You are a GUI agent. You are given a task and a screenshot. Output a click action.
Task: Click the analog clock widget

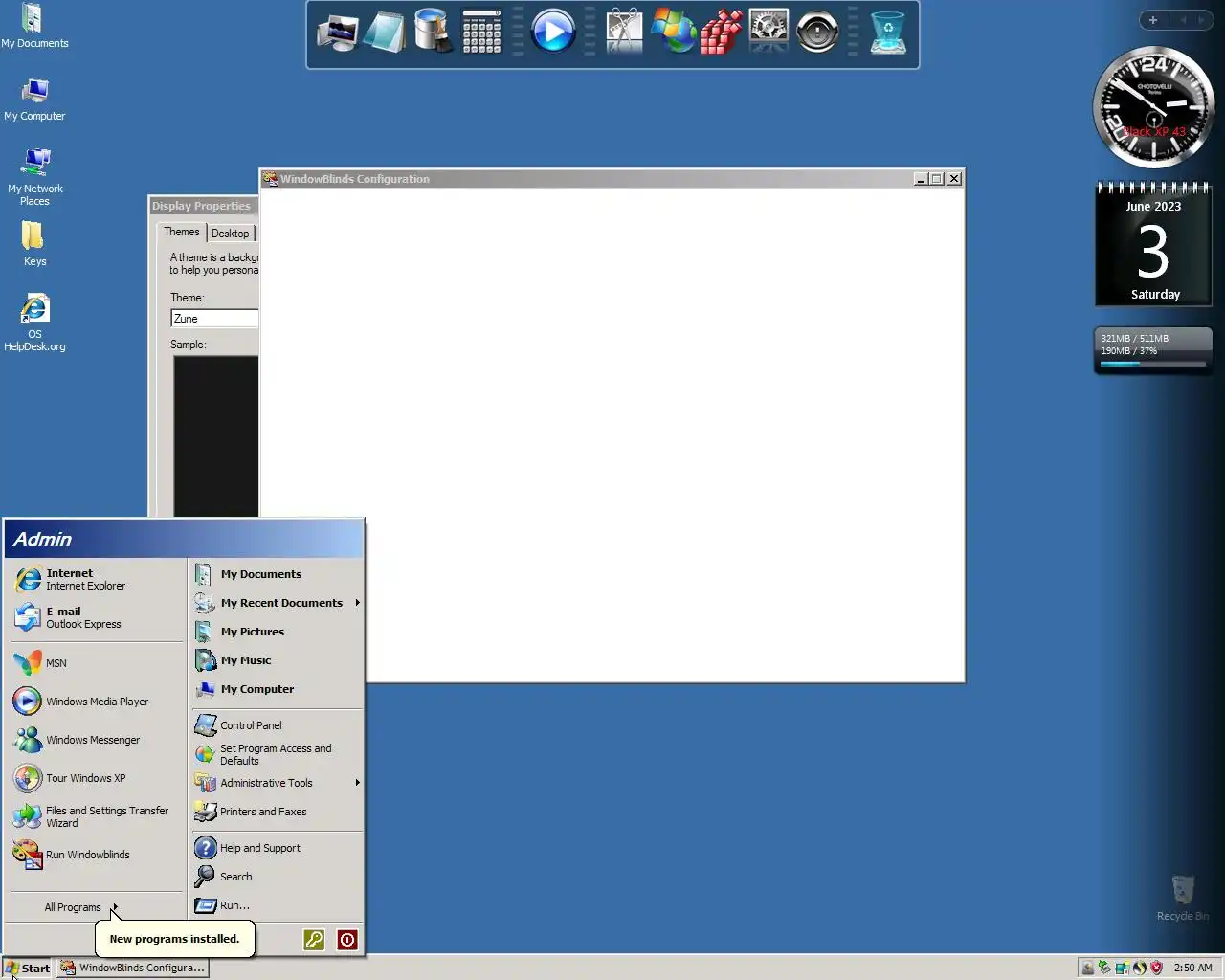click(1153, 106)
